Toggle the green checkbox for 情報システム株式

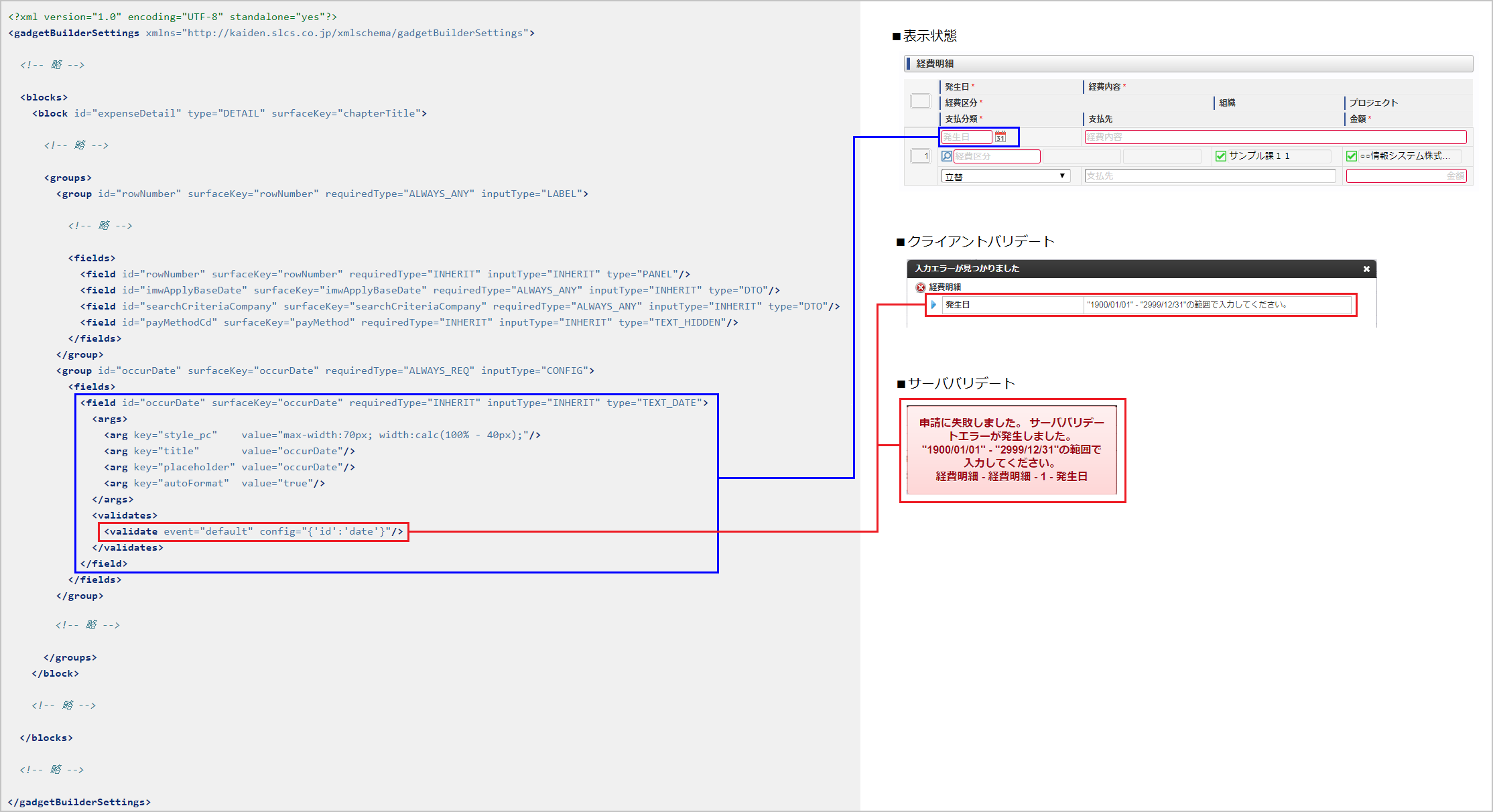coord(1352,156)
